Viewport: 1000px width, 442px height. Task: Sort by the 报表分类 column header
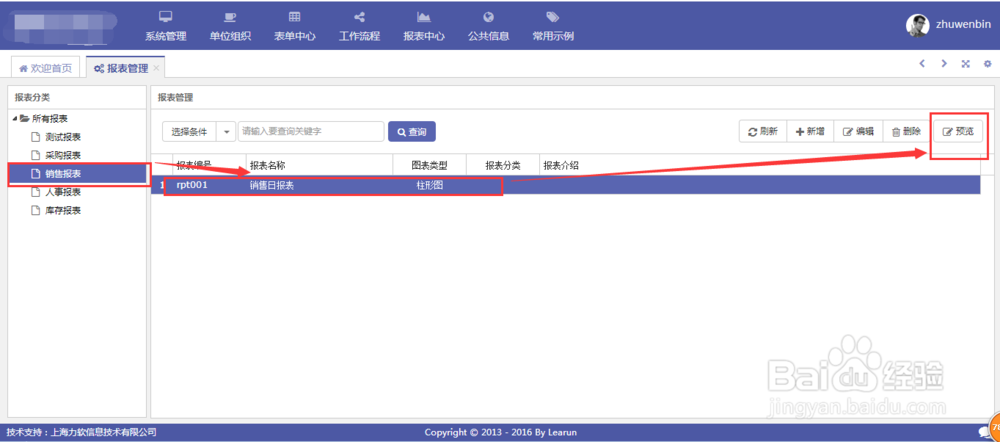[503, 165]
